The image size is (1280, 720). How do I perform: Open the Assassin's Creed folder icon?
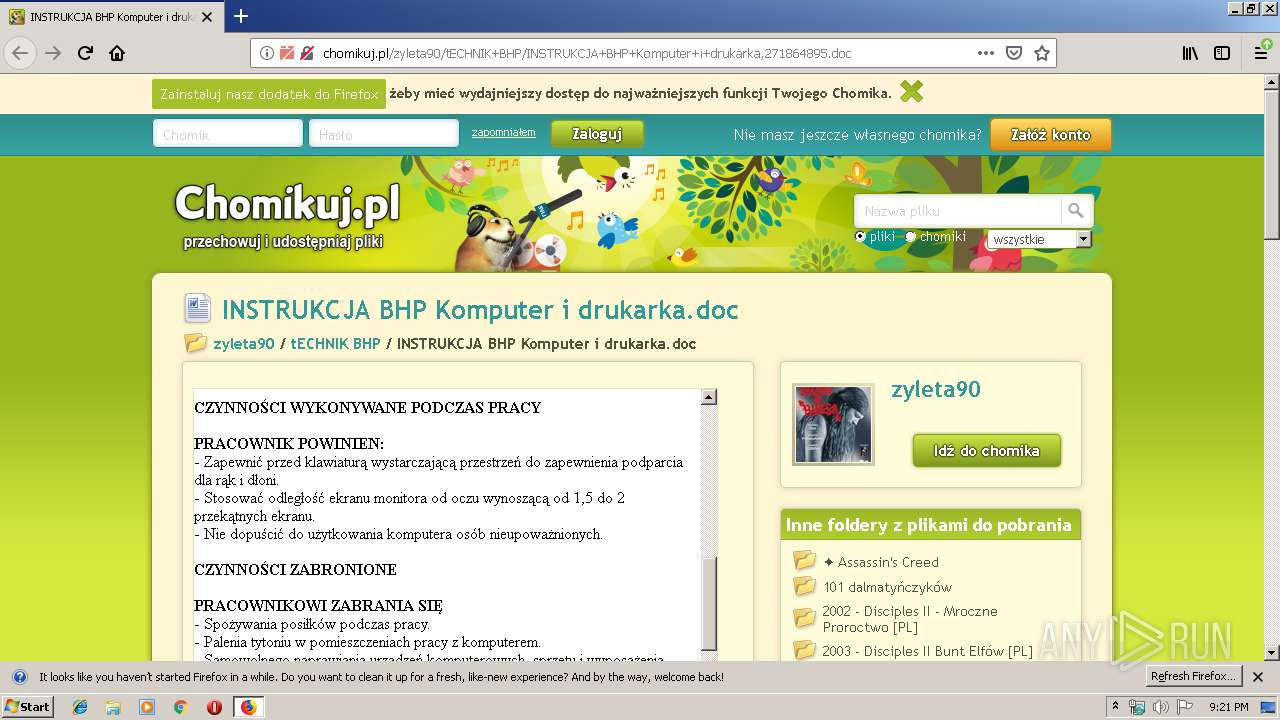[x=804, y=561]
